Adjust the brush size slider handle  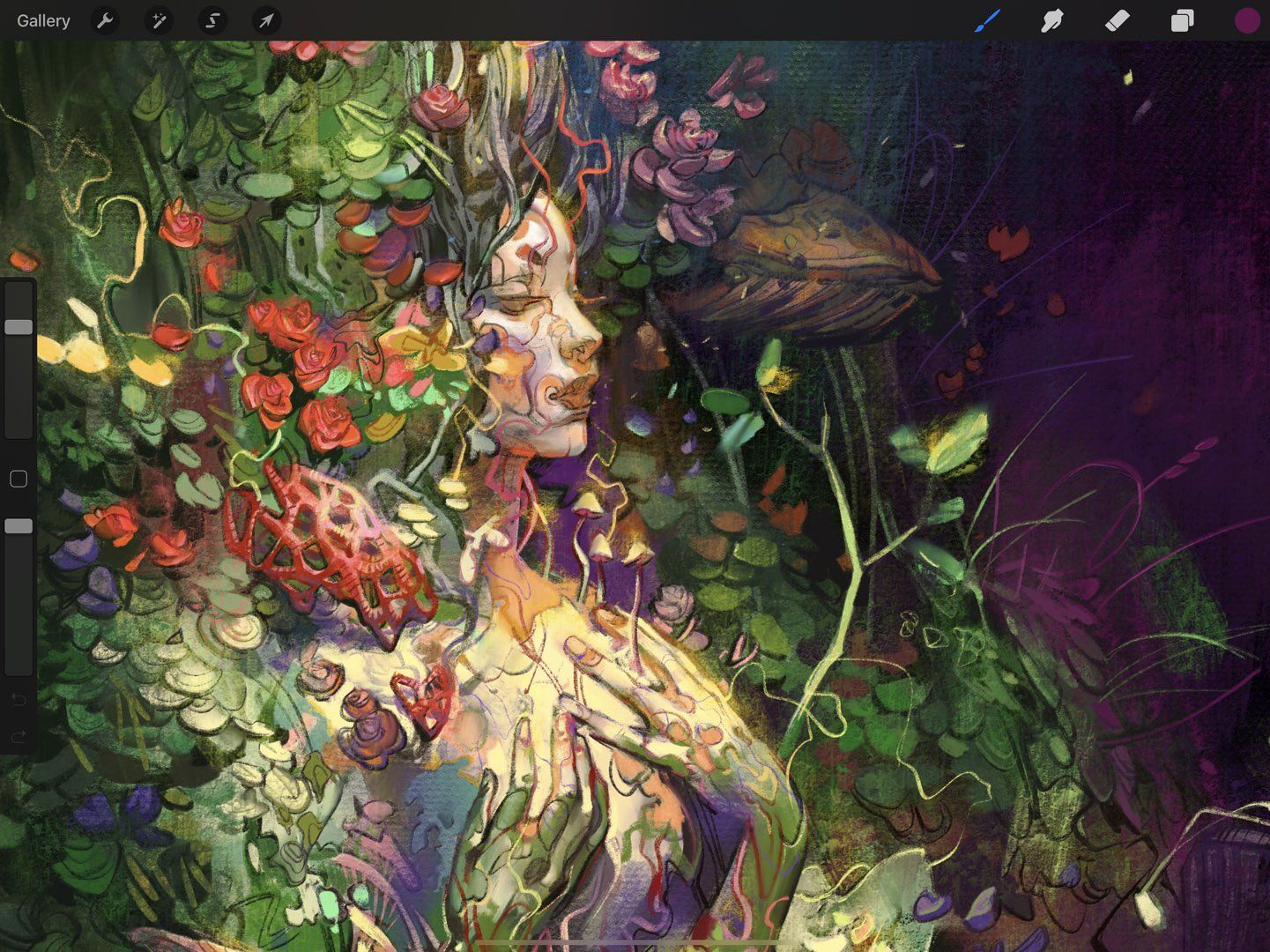[18, 326]
